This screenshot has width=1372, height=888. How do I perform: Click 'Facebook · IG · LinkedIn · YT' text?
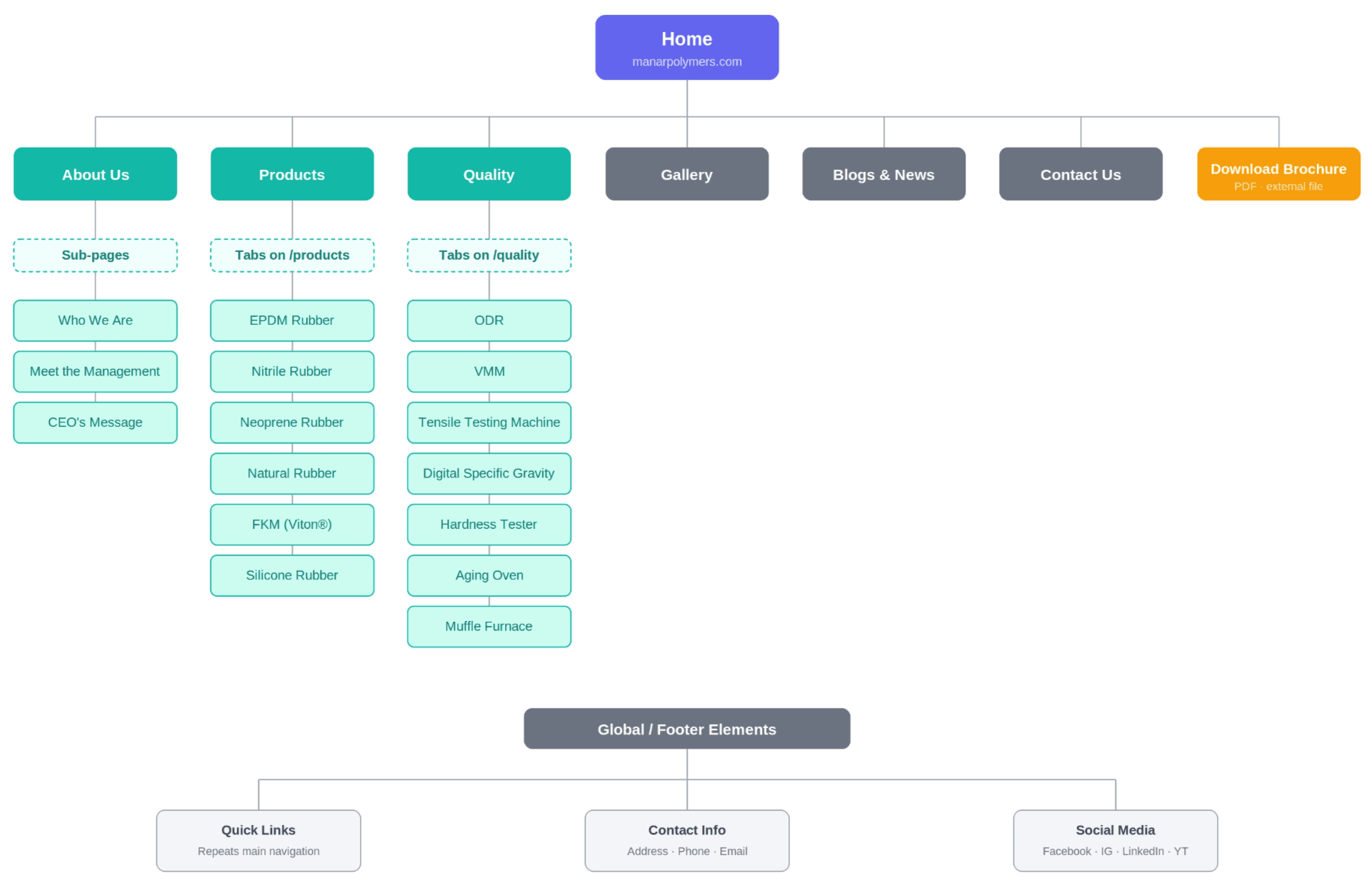click(1116, 852)
